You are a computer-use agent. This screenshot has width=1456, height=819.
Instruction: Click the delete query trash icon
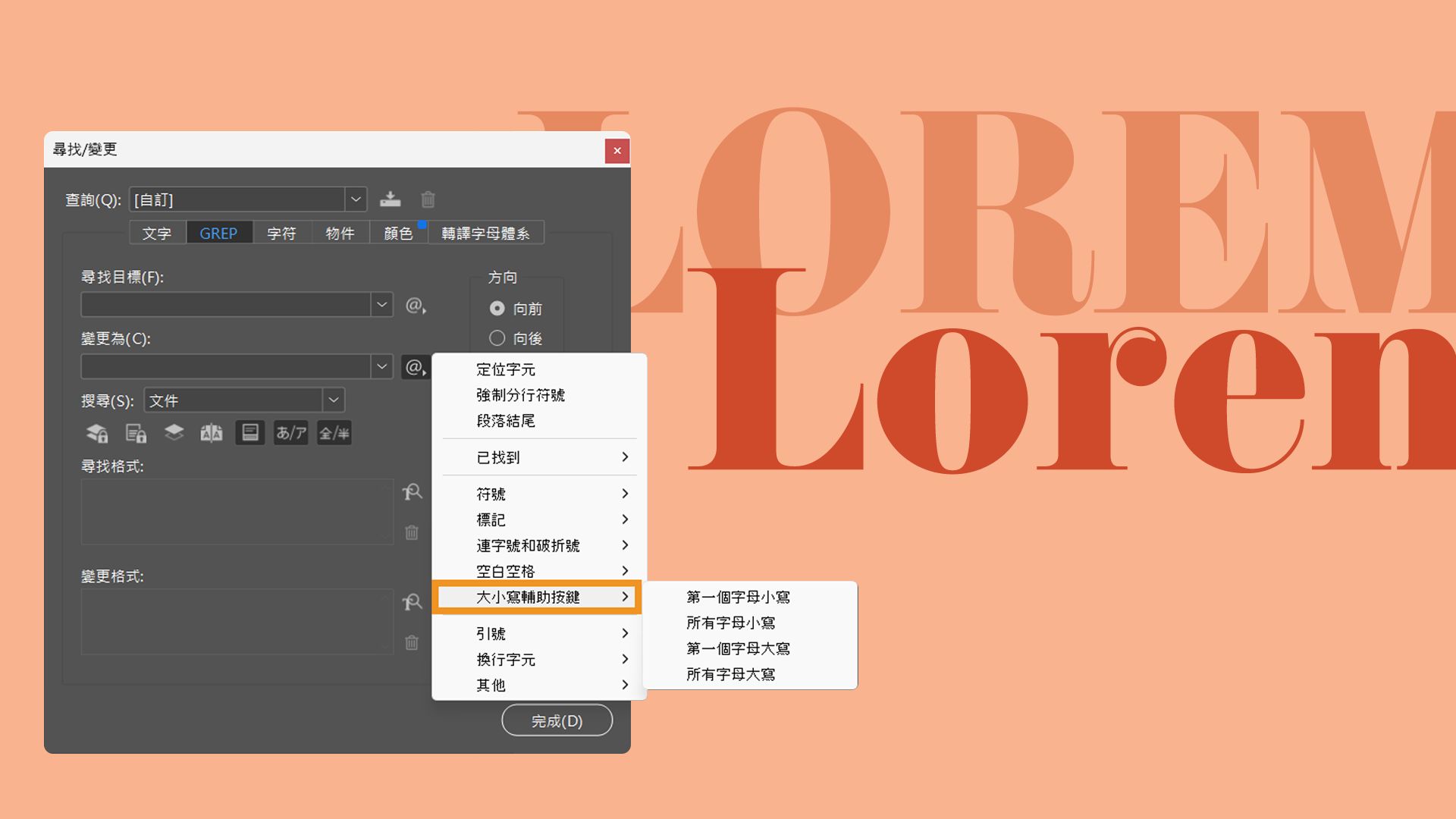pyautogui.click(x=428, y=199)
